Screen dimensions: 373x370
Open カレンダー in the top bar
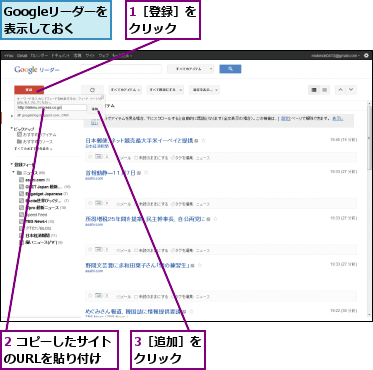click(39, 55)
